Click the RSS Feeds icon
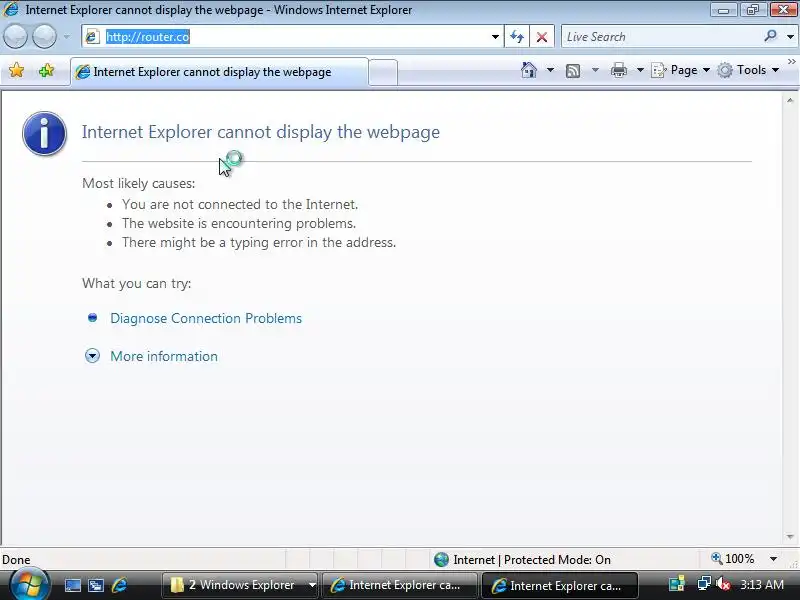800x600 pixels. pyautogui.click(x=573, y=70)
